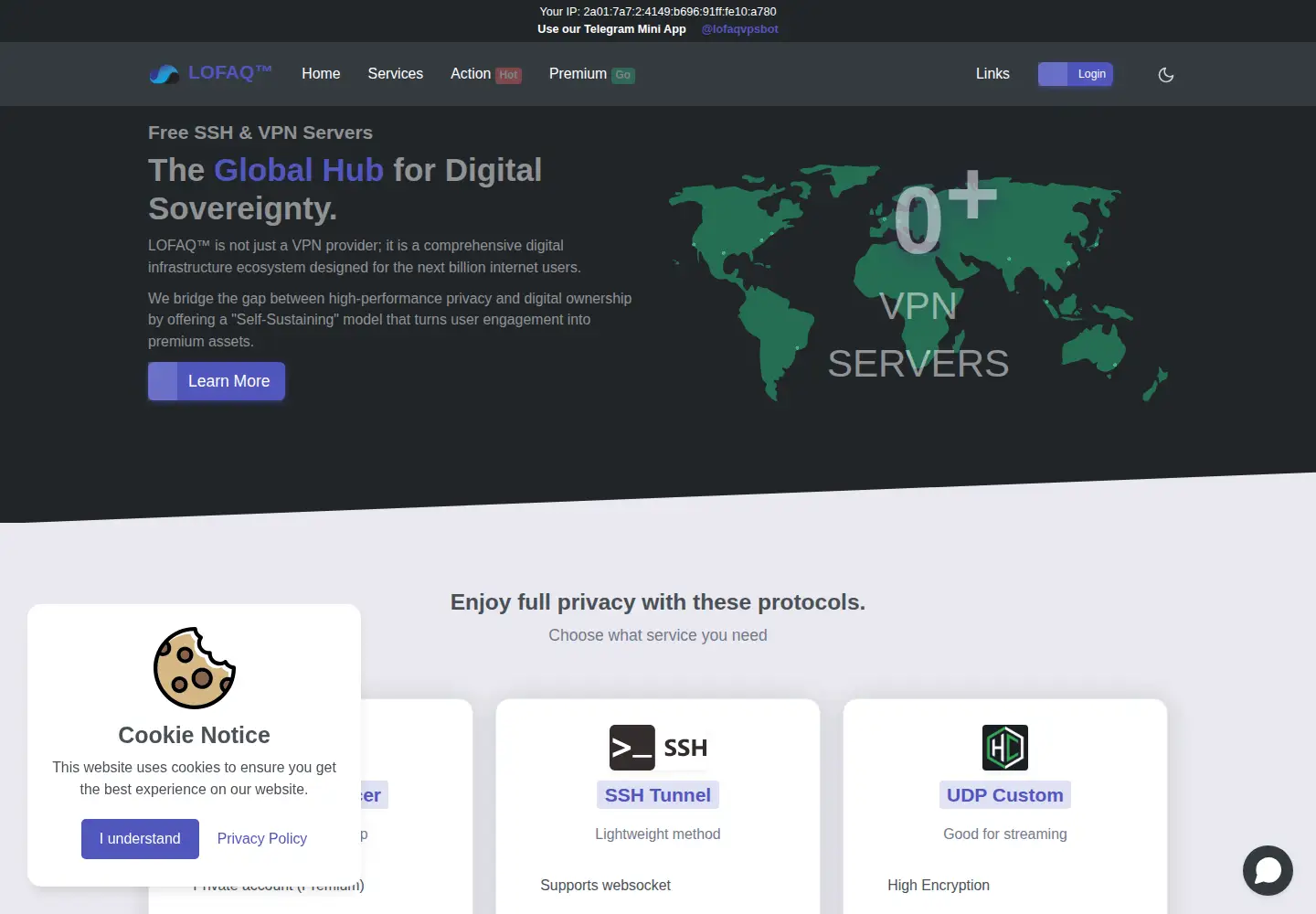Viewport: 1316px width, 914px height.
Task: Click the Learn More button
Action: pos(217,381)
